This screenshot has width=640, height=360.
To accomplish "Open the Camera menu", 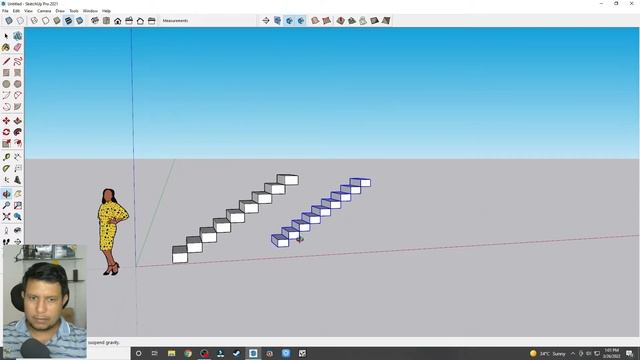I will click(x=44, y=11).
